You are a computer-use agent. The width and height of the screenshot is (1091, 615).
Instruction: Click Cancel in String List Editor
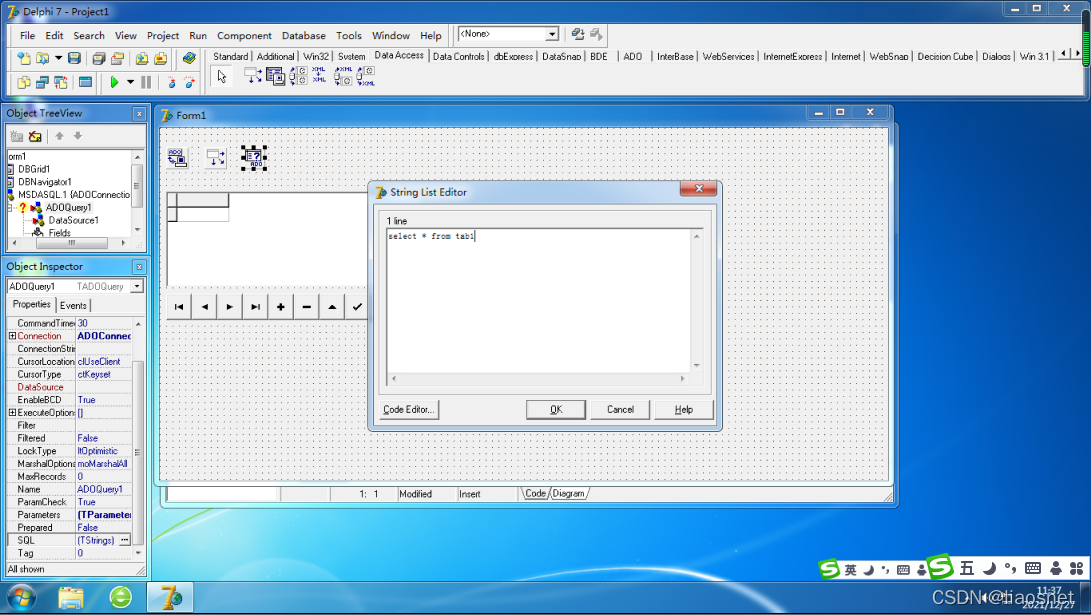pos(620,409)
